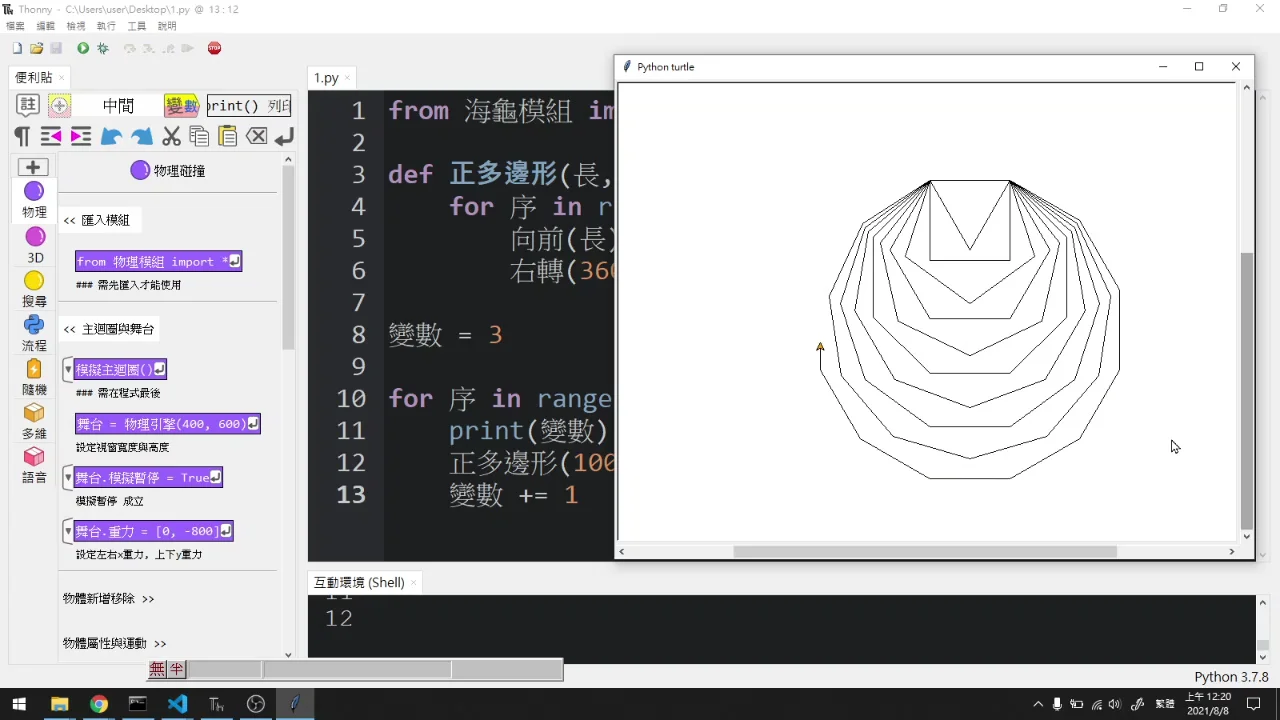Open a file using the folder icon
This screenshot has height=720, width=1280.
click(x=37, y=48)
